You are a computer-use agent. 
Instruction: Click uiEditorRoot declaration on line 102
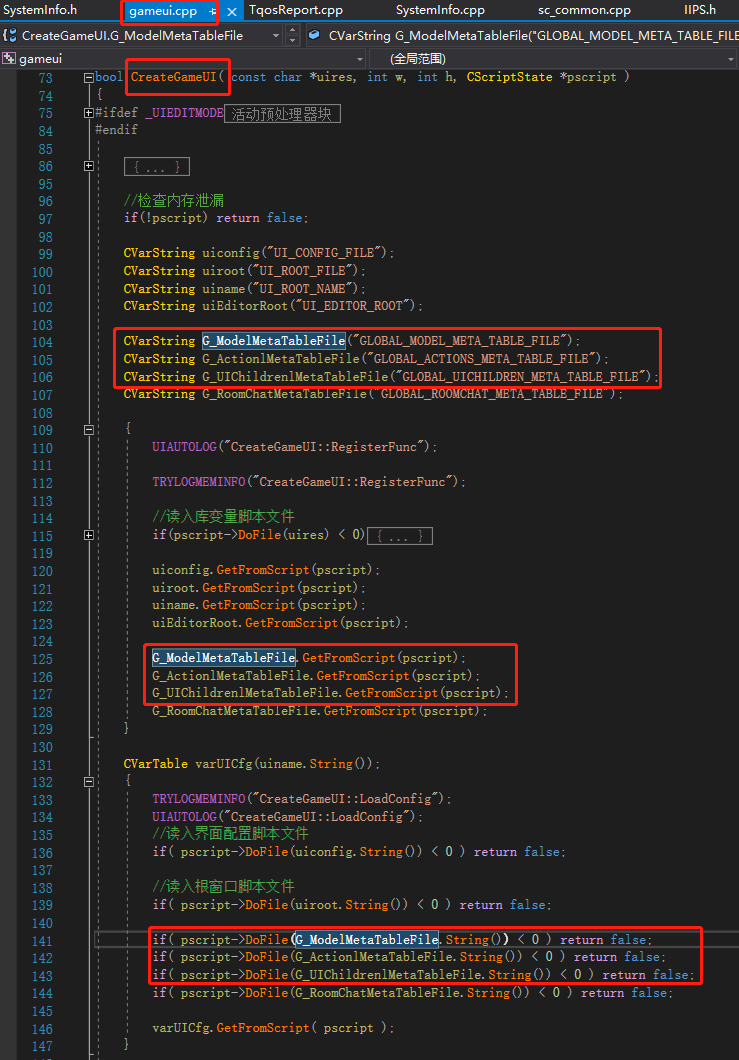[245, 306]
